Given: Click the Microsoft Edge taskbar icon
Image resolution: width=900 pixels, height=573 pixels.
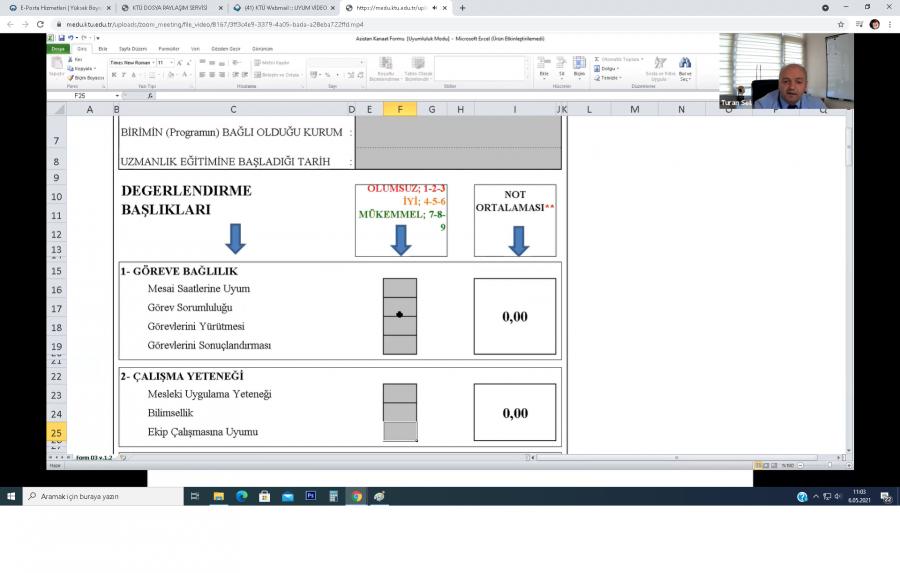Looking at the screenshot, I should coord(242,496).
